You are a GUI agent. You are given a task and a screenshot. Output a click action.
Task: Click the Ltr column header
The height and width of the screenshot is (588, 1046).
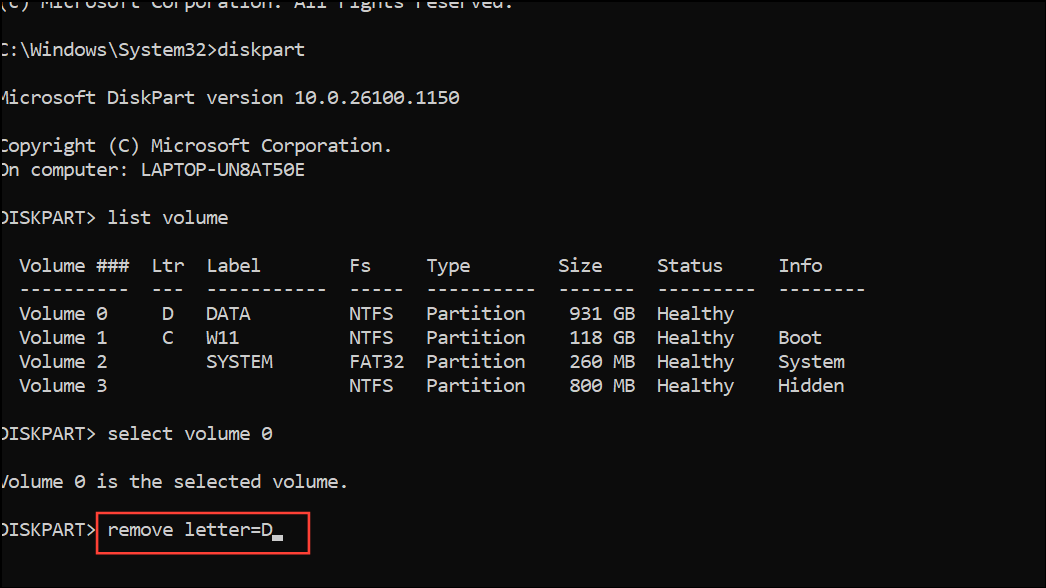pos(167,266)
